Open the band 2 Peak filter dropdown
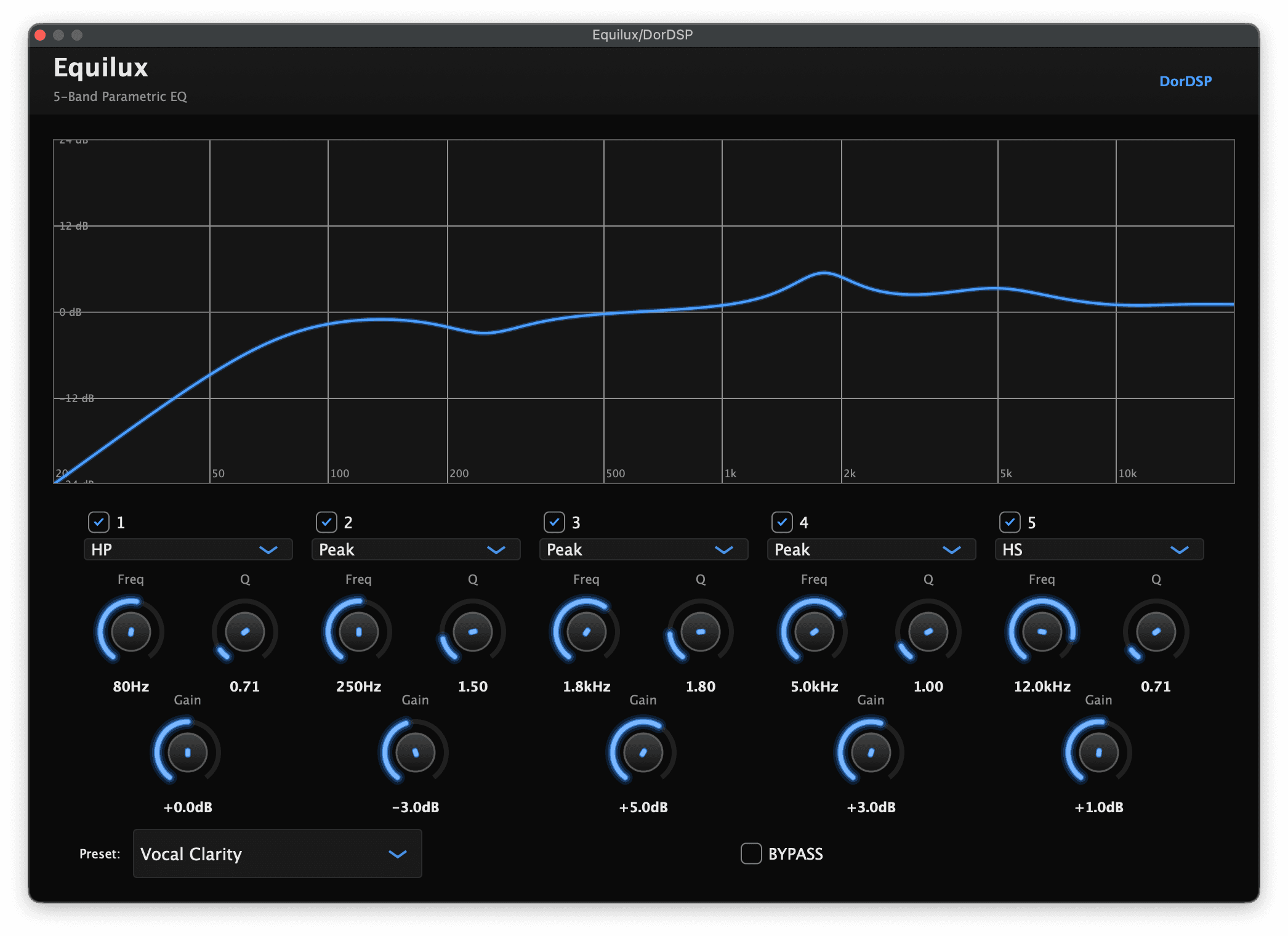The width and height of the screenshot is (1288, 936). click(x=416, y=549)
